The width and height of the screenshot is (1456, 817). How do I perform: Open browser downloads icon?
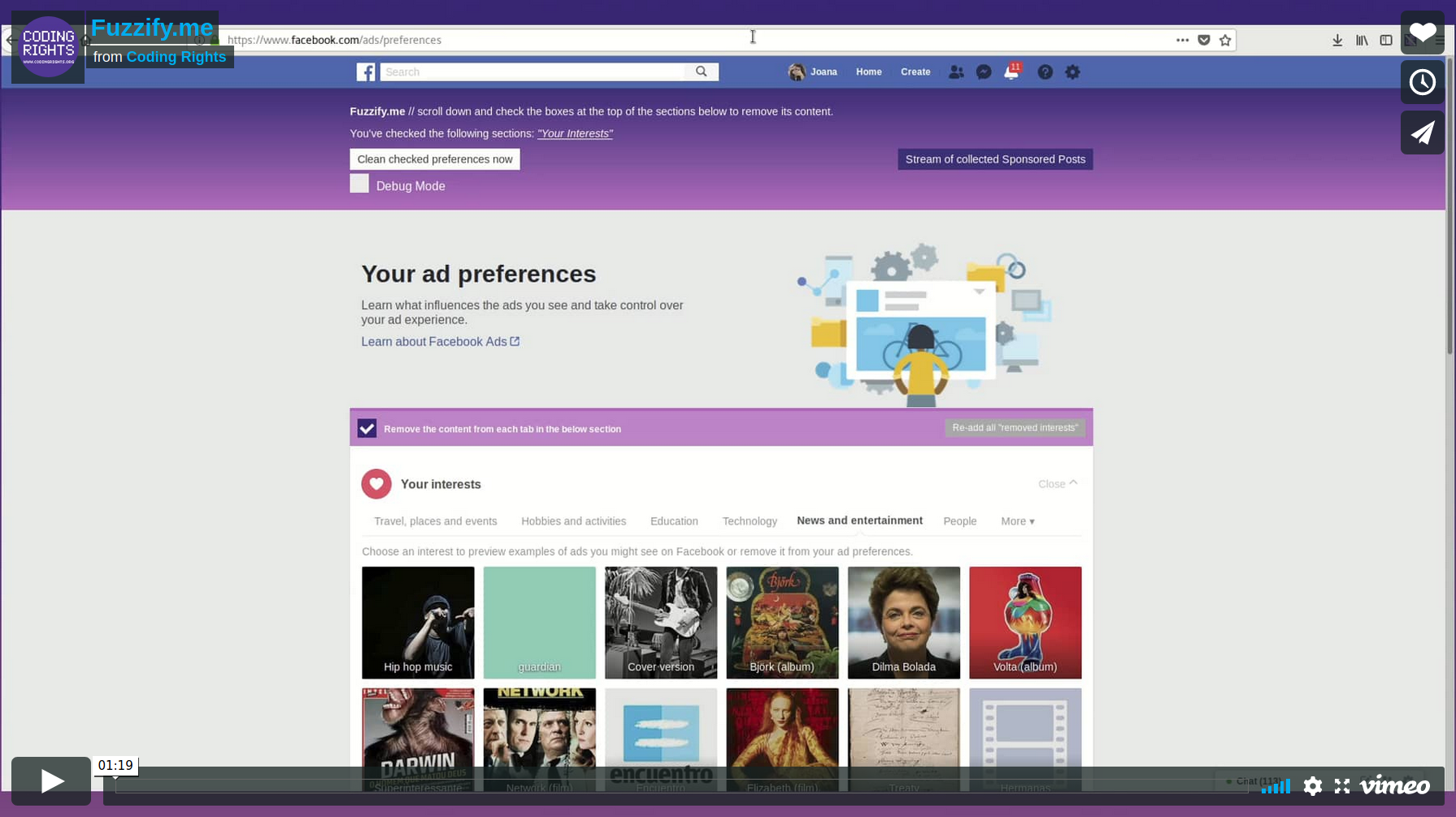point(1337,40)
